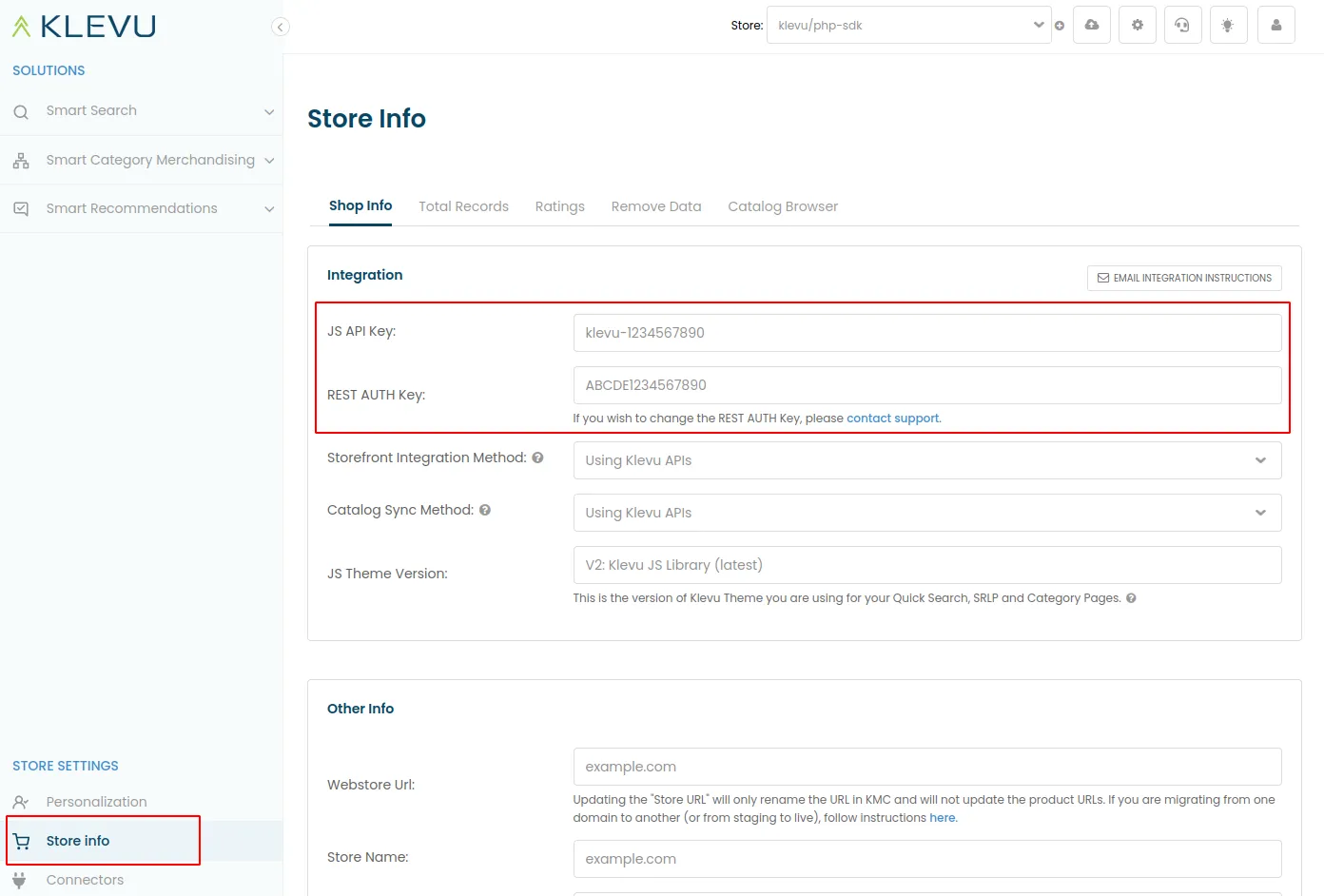
Task: Click the Smart Search magnifier icon
Action: pos(21,112)
